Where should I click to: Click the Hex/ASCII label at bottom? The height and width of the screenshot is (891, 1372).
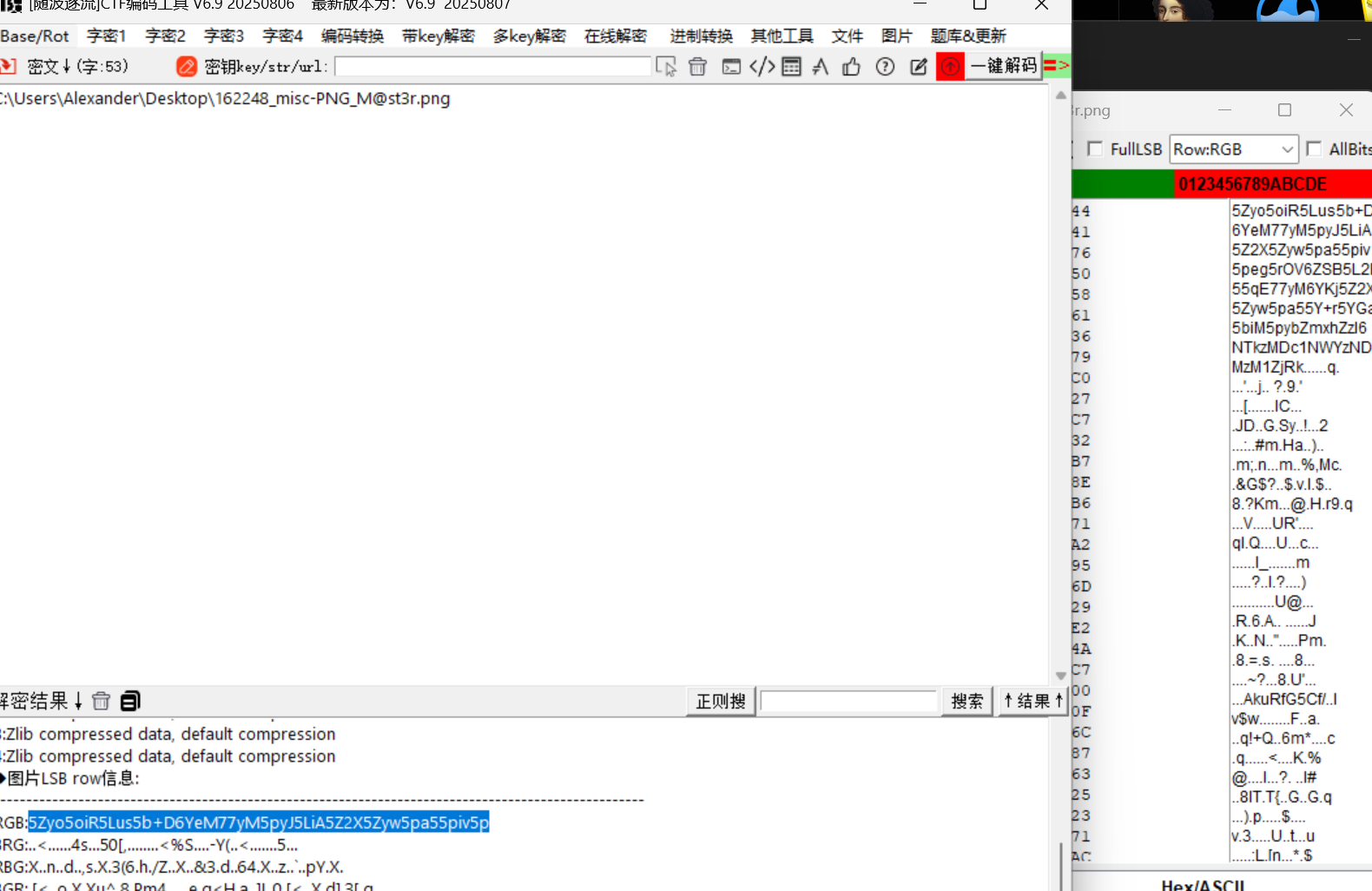1204,884
